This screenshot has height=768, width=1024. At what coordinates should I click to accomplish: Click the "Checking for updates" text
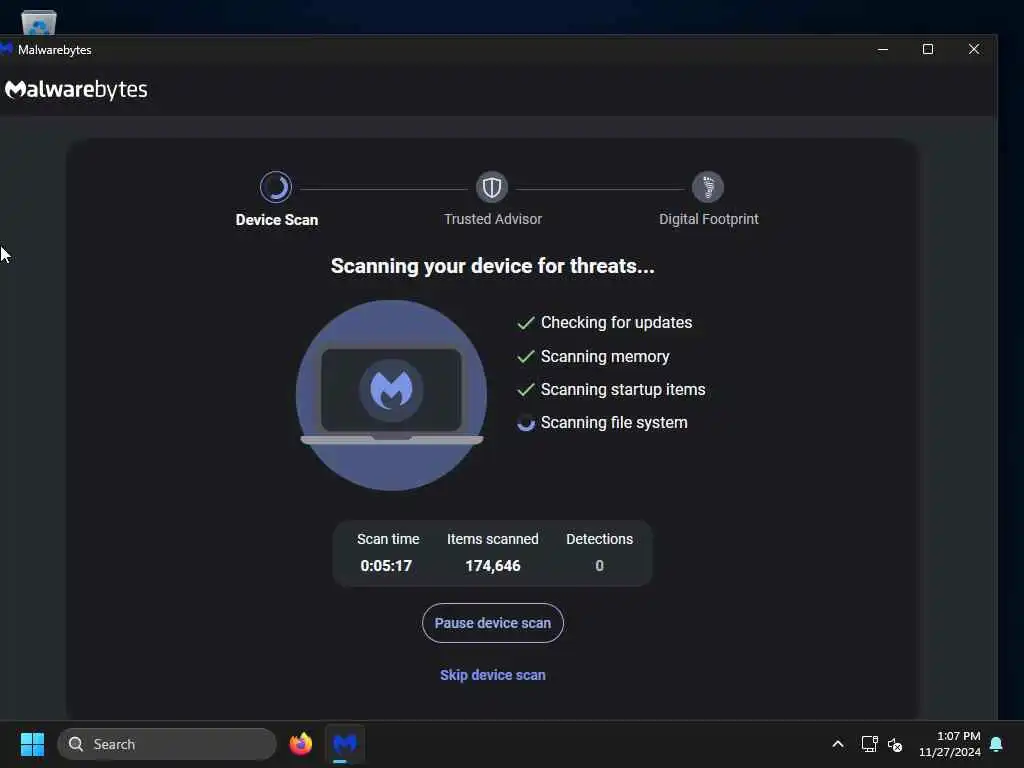616,323
